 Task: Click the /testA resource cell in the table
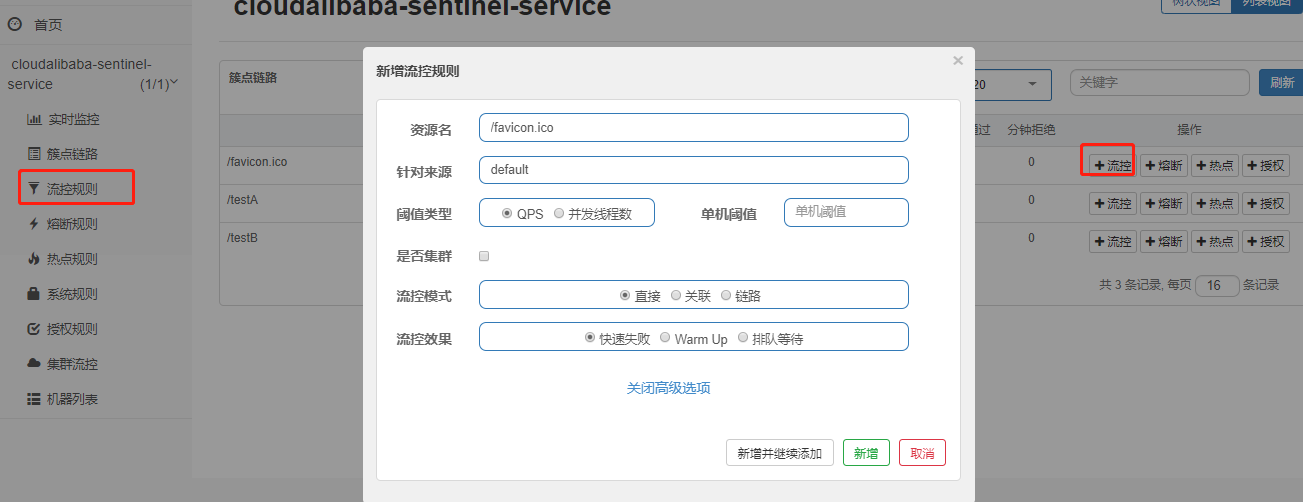pos(243,200)
